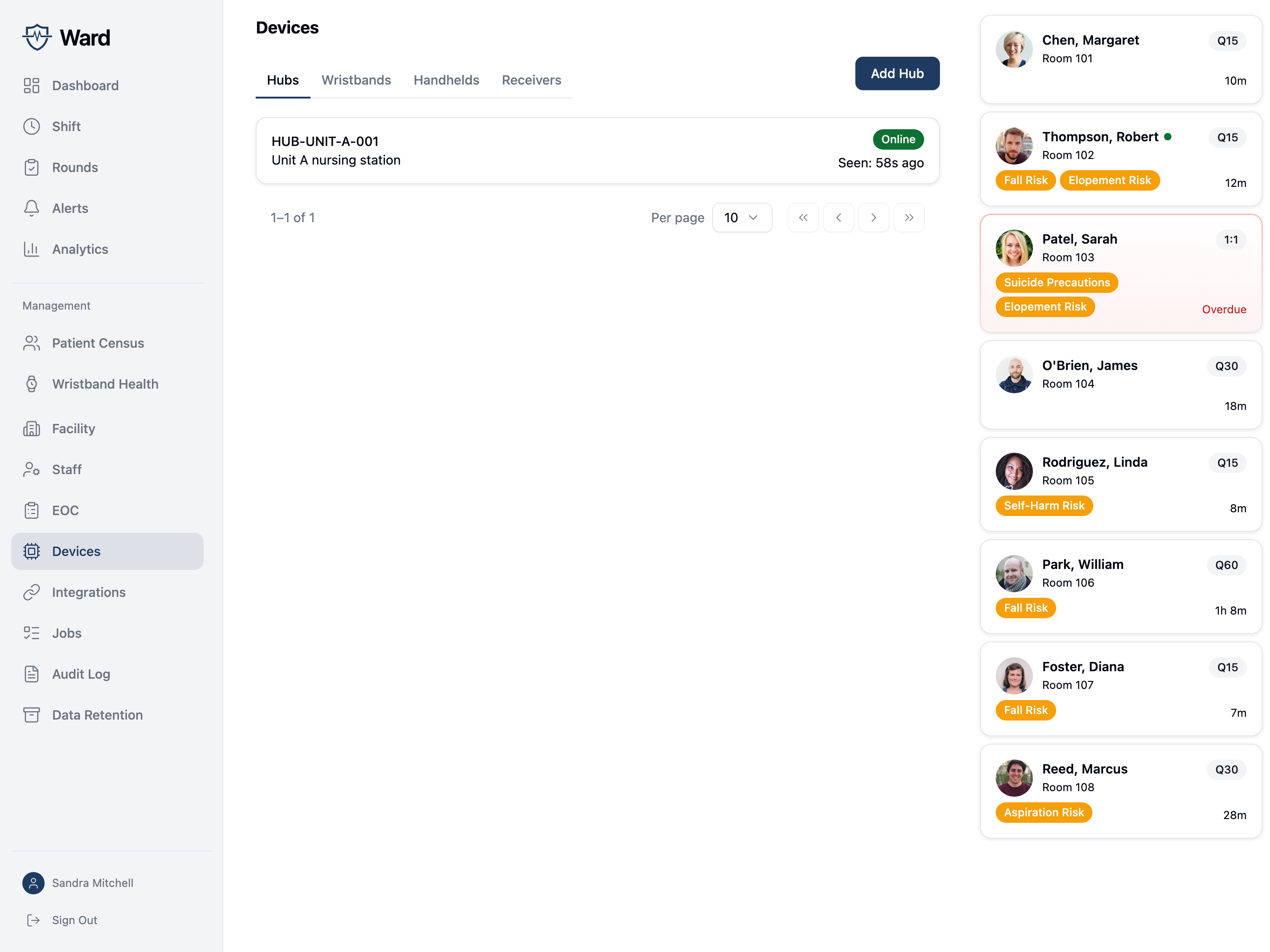The height and width of the screenshot is (952, 1270).
Task: Expand the Per page dropdown
Action: pos(742,218)
